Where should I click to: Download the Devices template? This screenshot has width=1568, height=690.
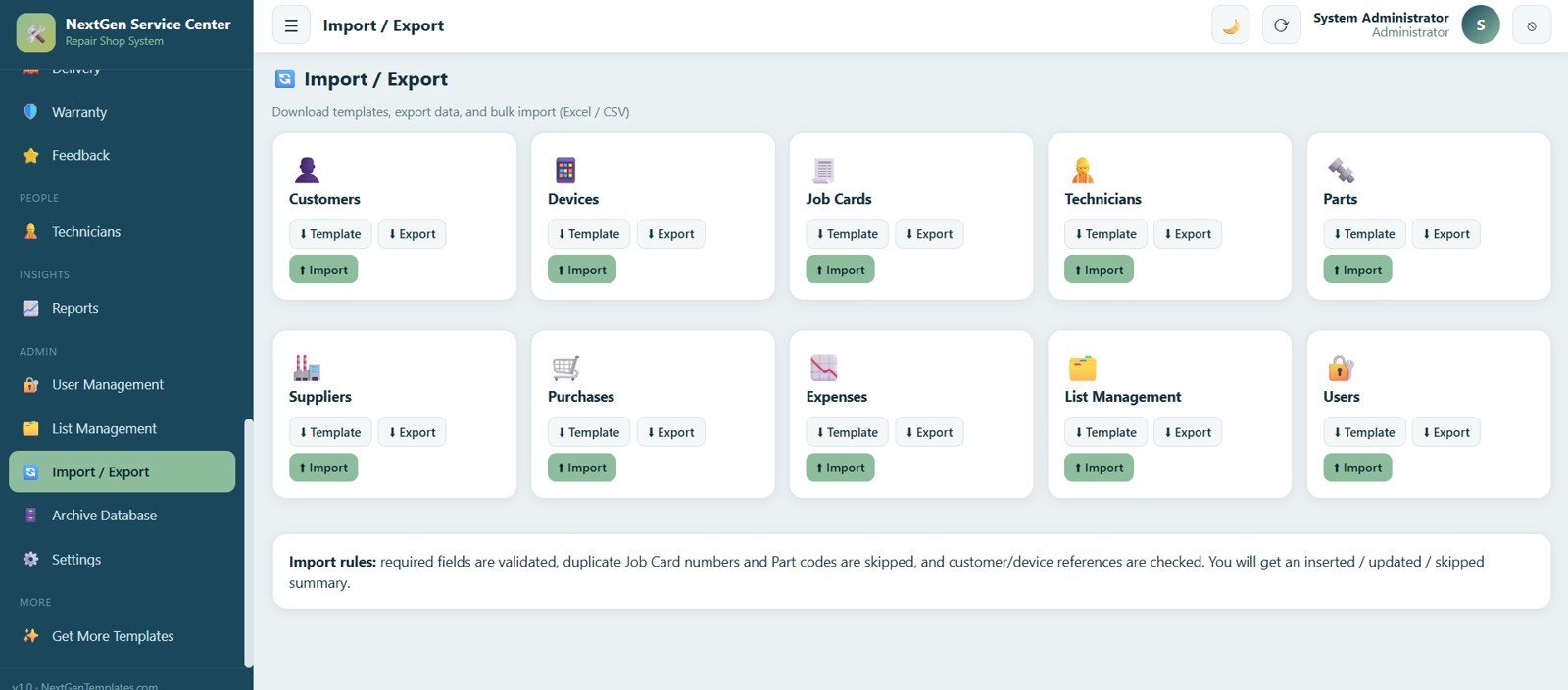589,234
